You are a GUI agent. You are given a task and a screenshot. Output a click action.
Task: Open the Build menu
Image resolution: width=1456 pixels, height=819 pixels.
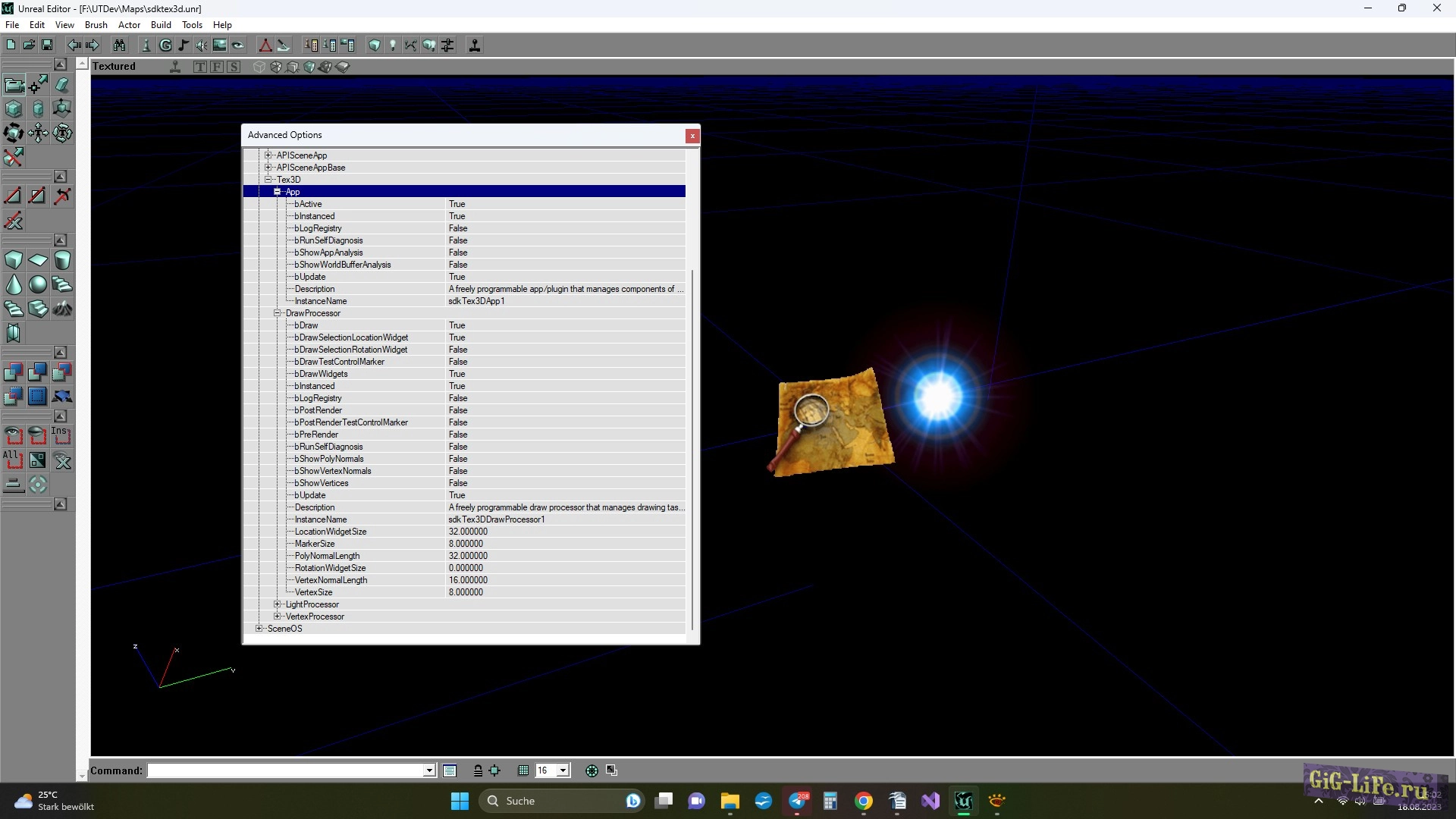161,25
